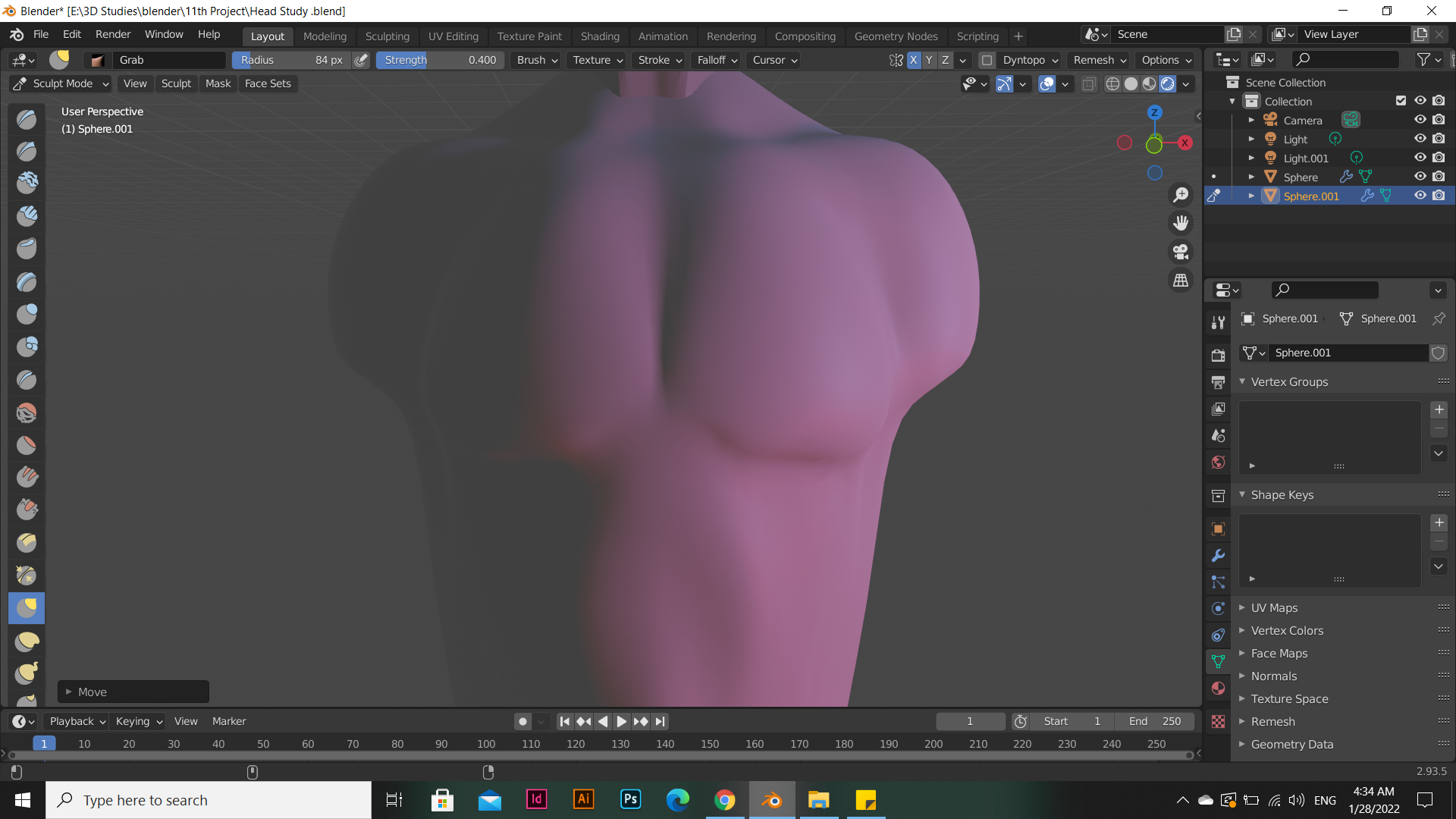Click the camera view icon in viewport
The width and height of the screenshot is (1456, 819).
(1181, 252)
